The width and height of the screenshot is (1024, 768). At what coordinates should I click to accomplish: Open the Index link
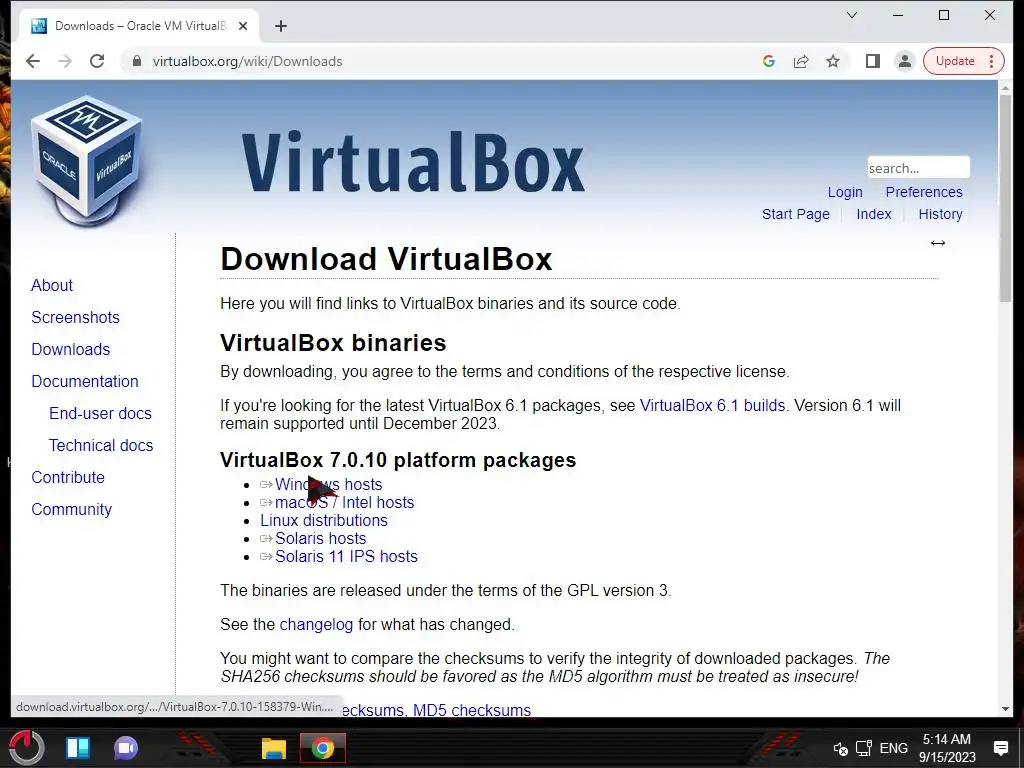coord(874,214)
